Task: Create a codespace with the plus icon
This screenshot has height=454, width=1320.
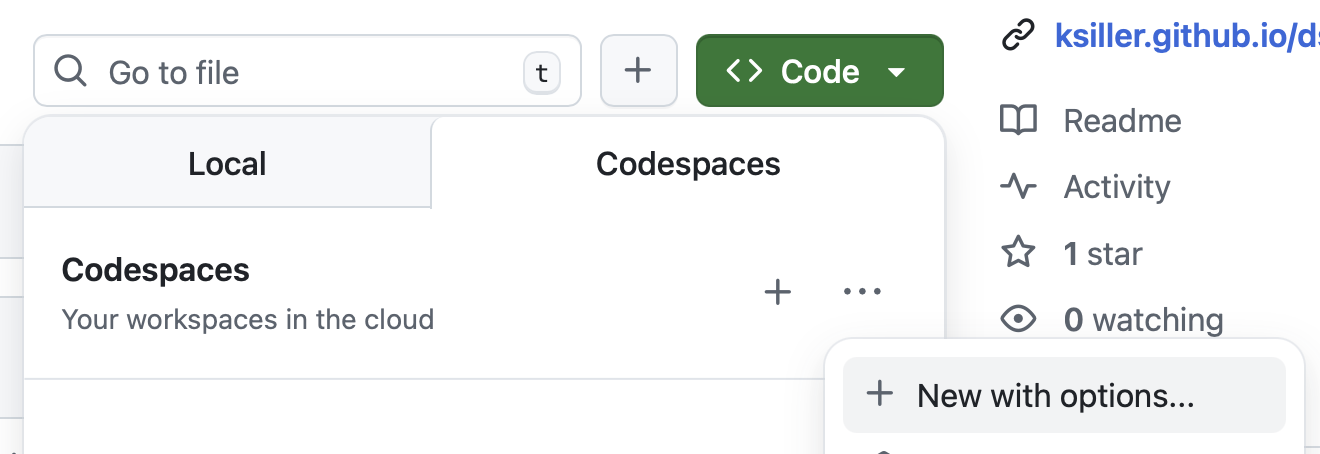Action: click(x=777, y=292)
